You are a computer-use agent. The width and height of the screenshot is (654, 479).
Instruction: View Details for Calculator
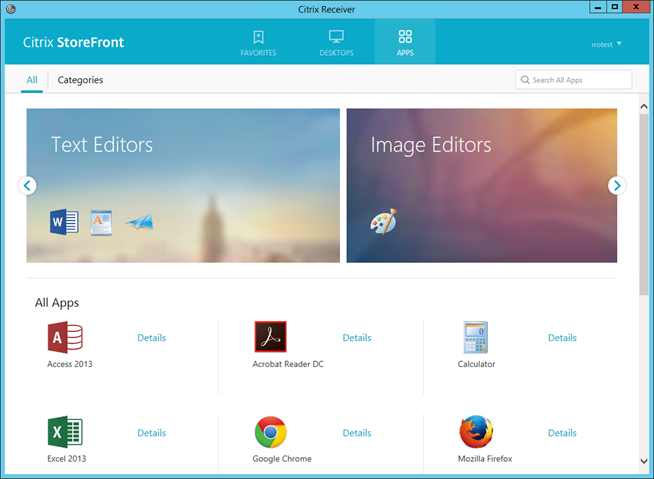pyautogui.click(x=562, y=338)
